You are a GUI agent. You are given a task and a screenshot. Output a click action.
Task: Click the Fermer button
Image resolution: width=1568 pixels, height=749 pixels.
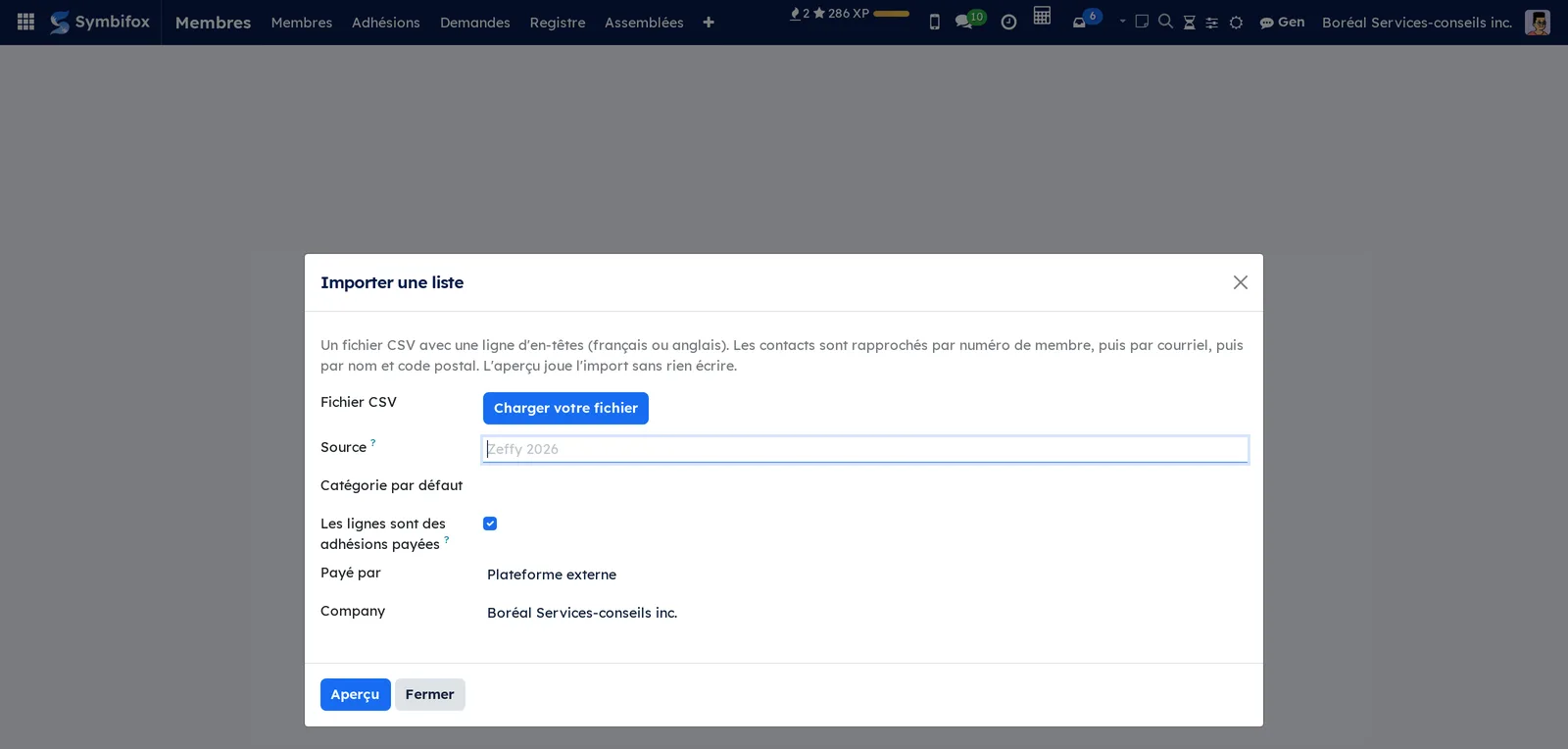430,694
